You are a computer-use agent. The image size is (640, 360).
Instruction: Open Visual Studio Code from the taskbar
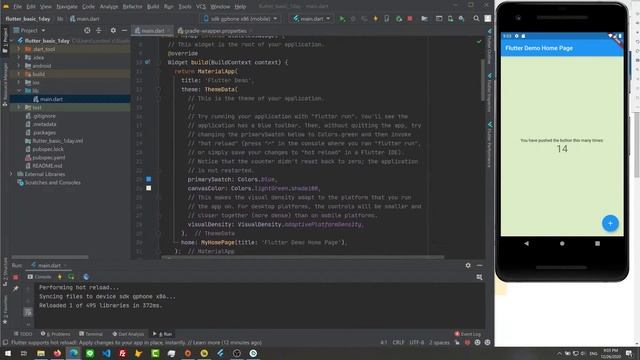(107, 353)
